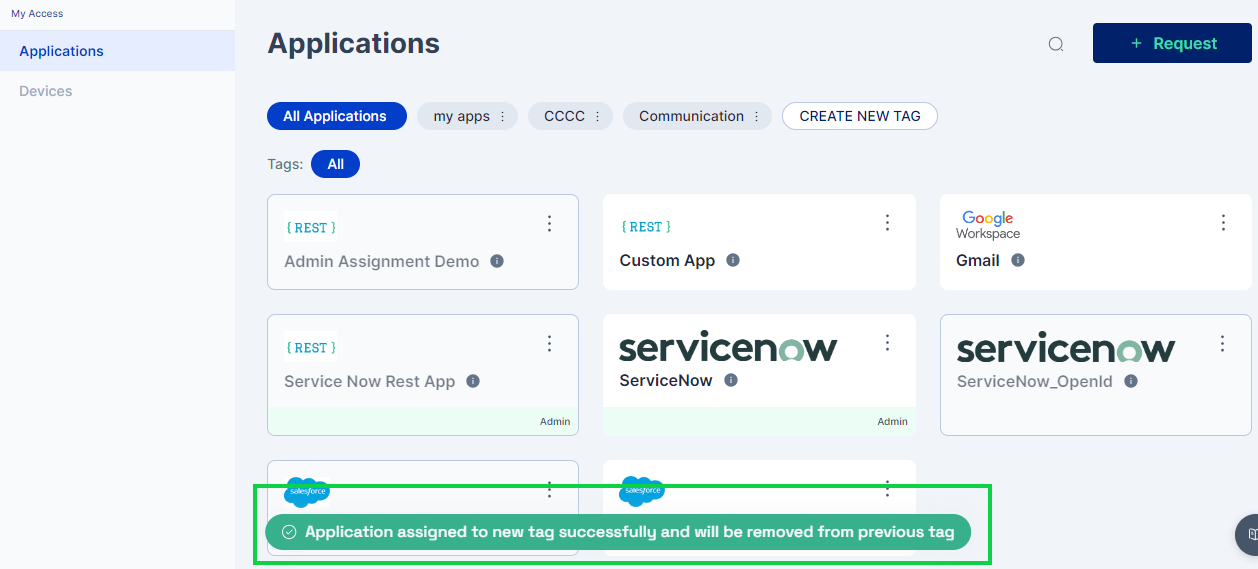This screenshot has width=1258, height=569.
Task: Click the search magnifier icon
Action: [1055, 44]
